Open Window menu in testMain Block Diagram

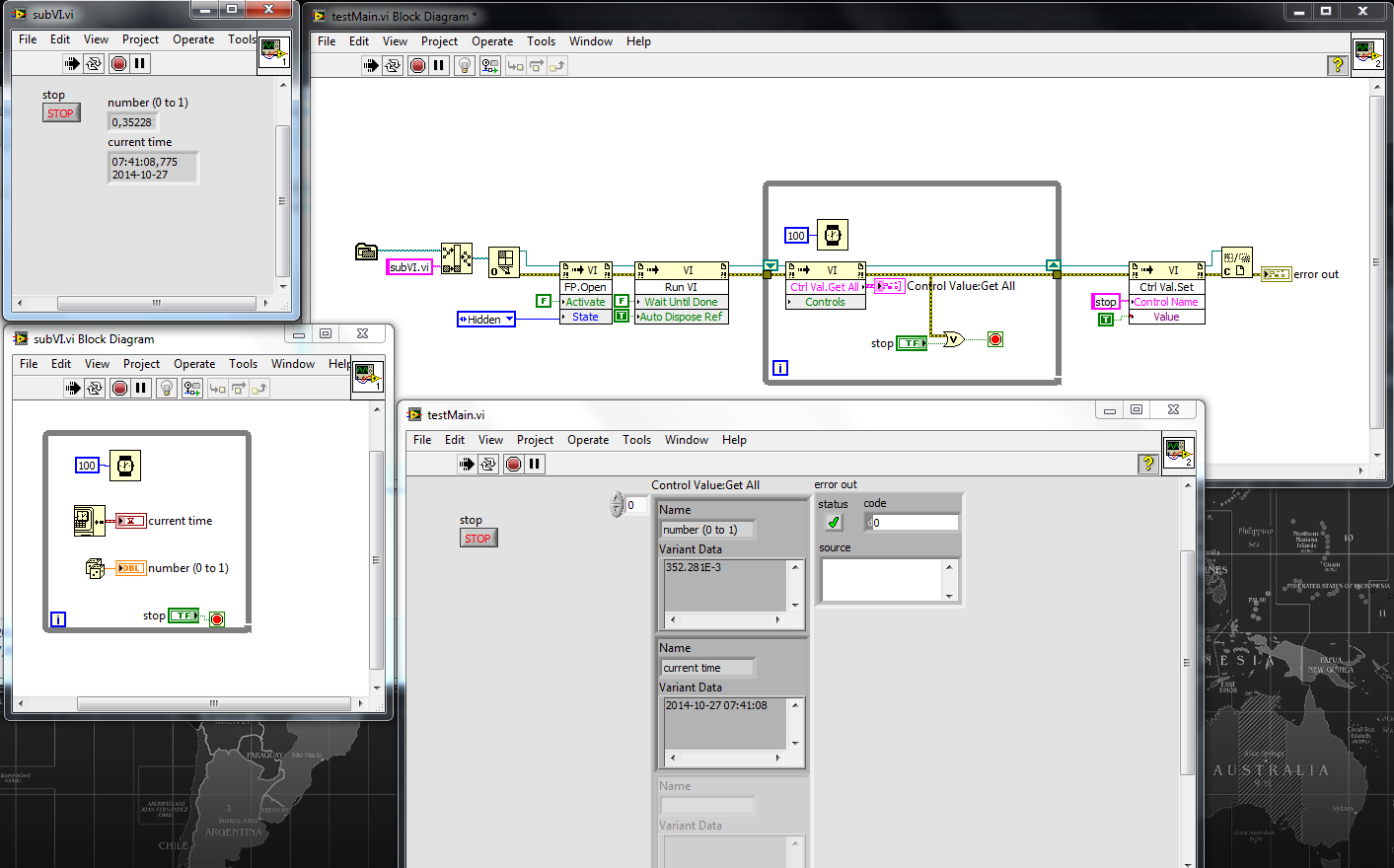[x=591, y=41]
